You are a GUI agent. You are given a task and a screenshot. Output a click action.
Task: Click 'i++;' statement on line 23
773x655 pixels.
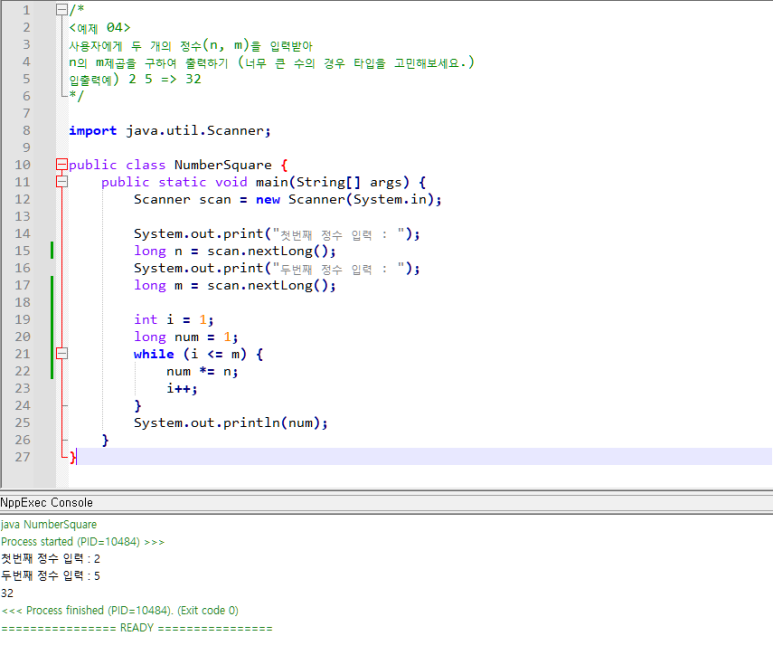[182, 389]
